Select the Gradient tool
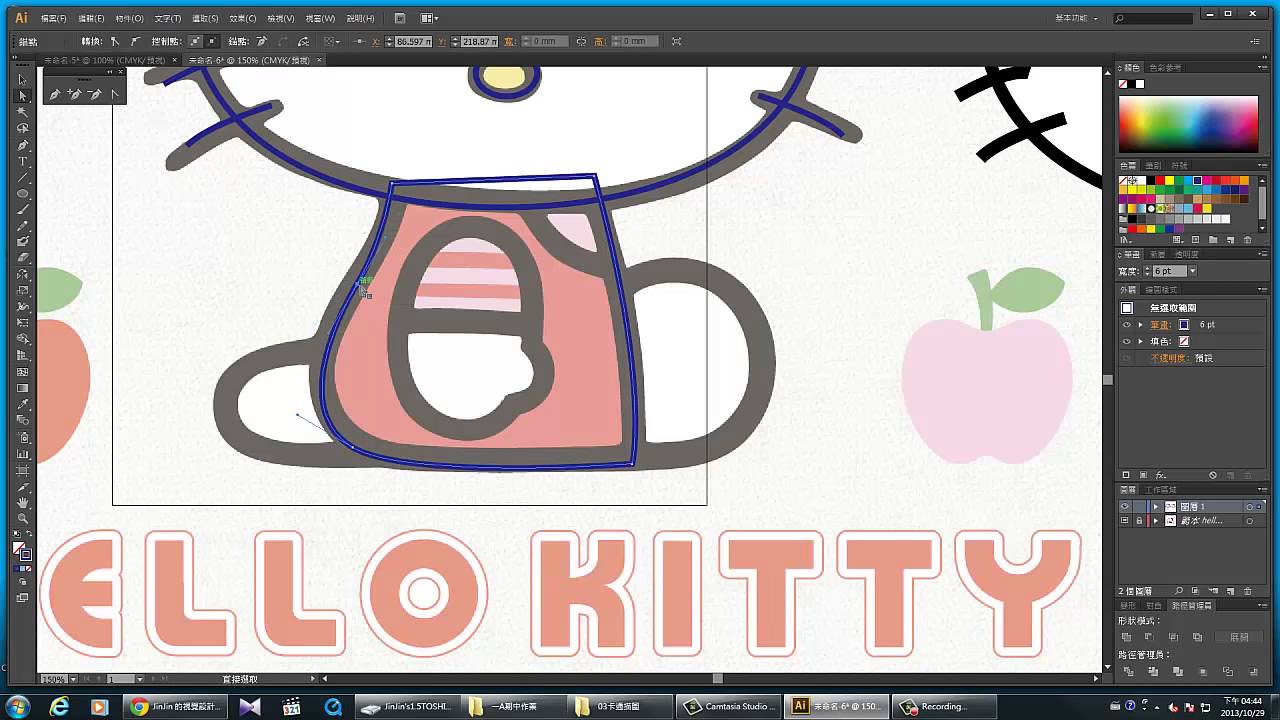Image resolution: width=1280 pixels, height=720 pixels. [x=23, y=388]
